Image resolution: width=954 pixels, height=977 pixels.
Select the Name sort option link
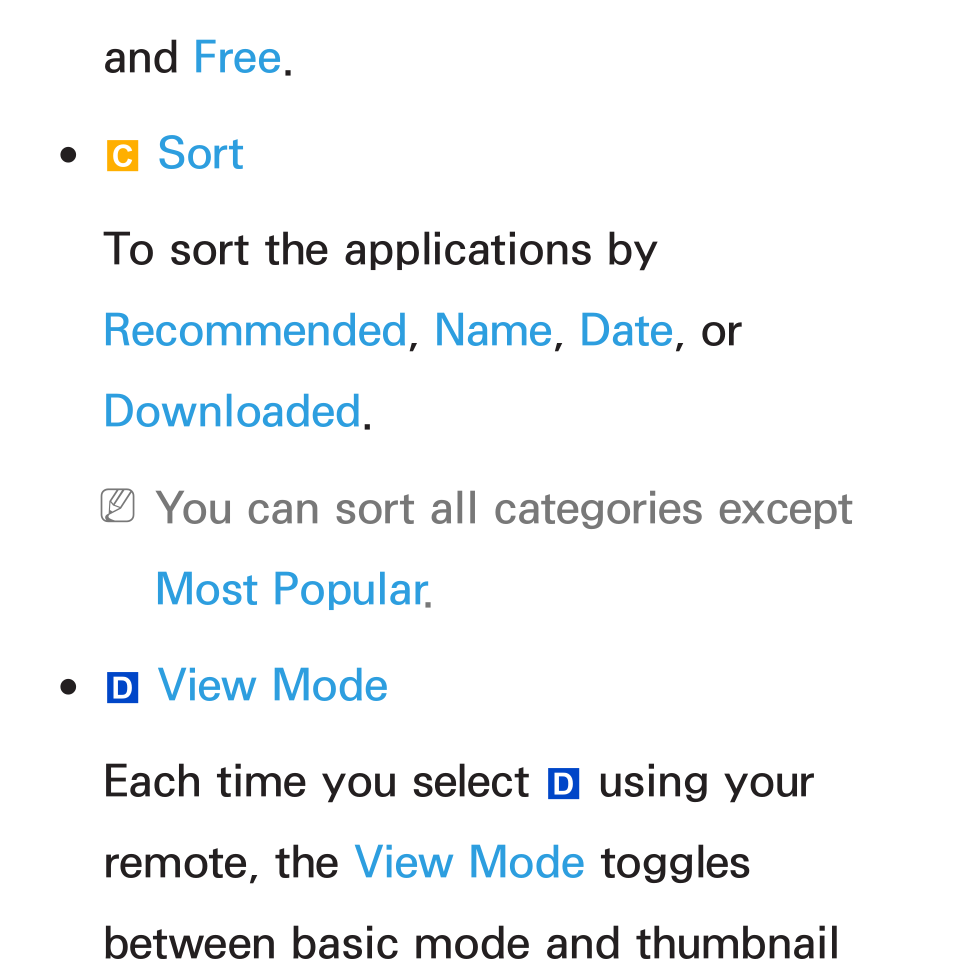(x=494, y=330)
